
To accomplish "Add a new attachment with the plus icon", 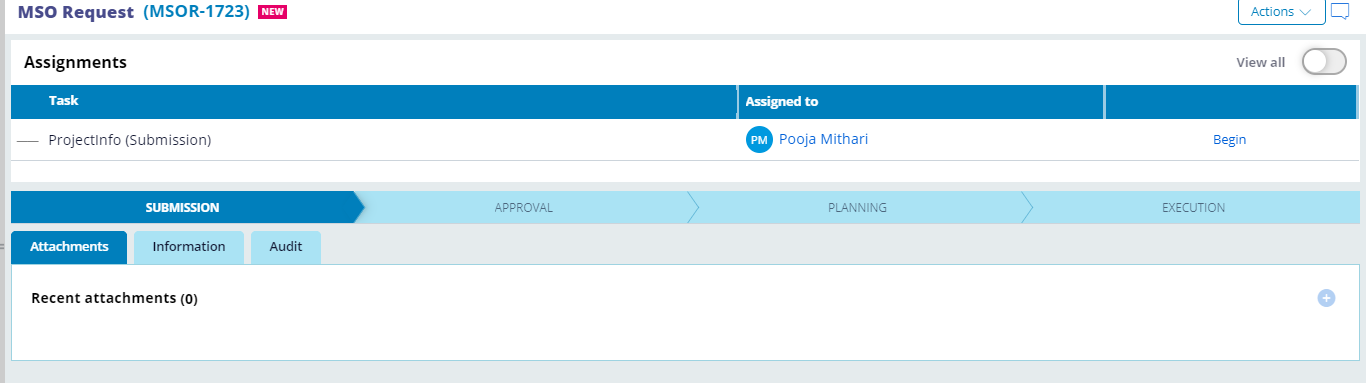I will click(1326, 298).
